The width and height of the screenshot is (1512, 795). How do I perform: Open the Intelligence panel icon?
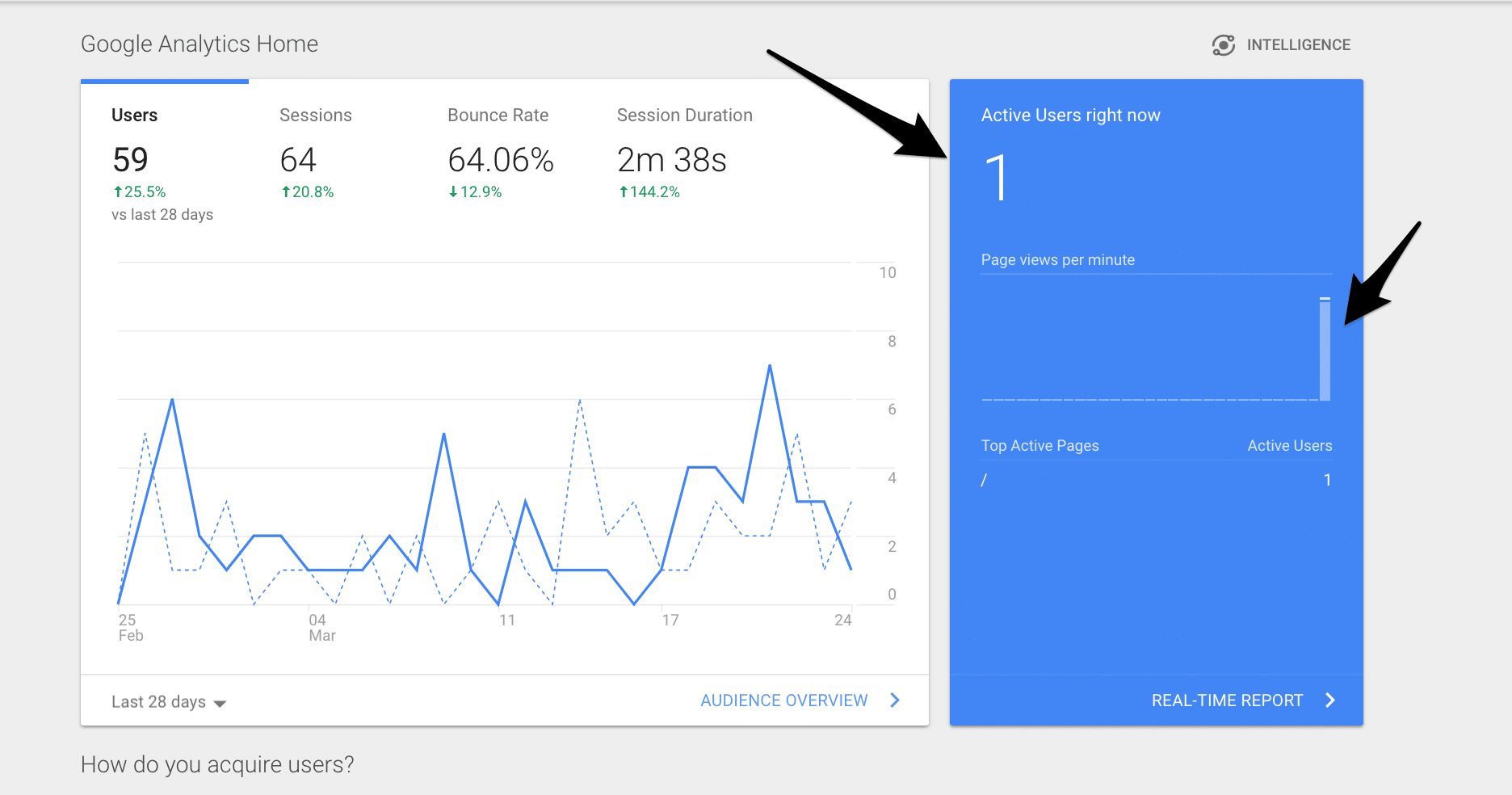pyautogui.click(x=1223, y=45)
